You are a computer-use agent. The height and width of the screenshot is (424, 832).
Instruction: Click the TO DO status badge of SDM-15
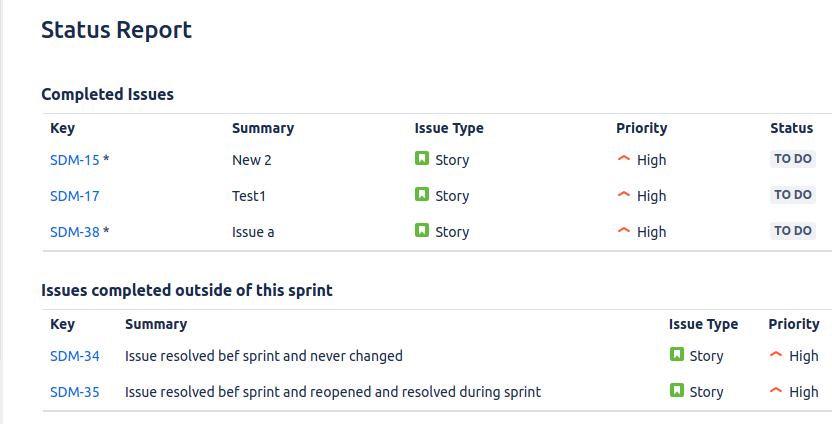pyautogui.click(x=793, y=159)
